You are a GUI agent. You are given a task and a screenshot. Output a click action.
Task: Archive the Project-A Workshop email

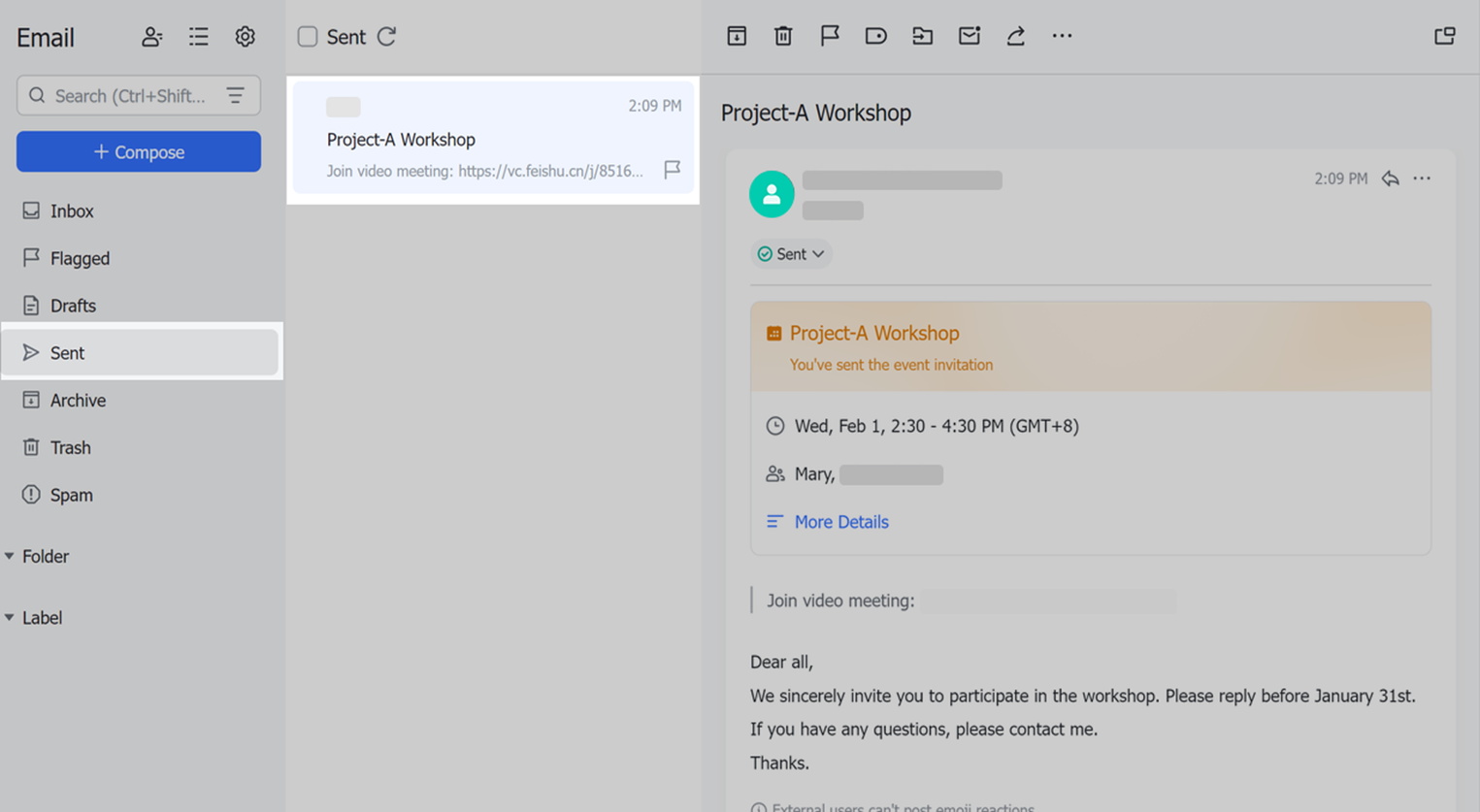(737, 36)
